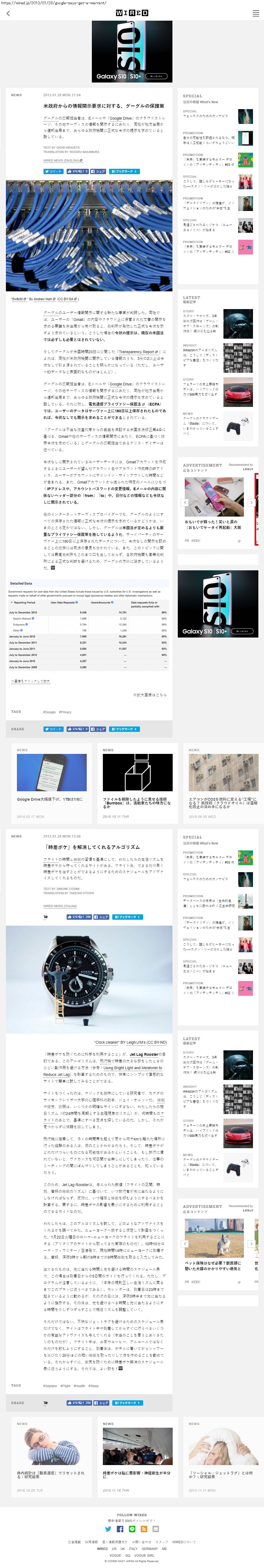Click LINE icon in Follow Wired footer
This screenshot has height=1568, width=264.
(x=132, y=1528)
